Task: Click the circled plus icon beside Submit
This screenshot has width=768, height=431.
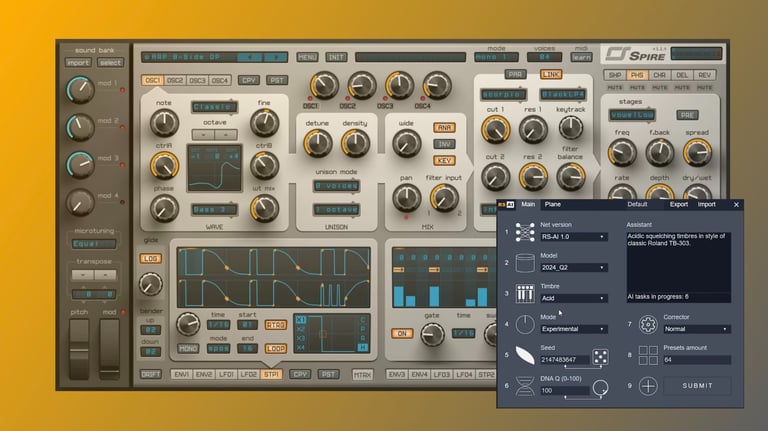Action: [x=648, y=386]
